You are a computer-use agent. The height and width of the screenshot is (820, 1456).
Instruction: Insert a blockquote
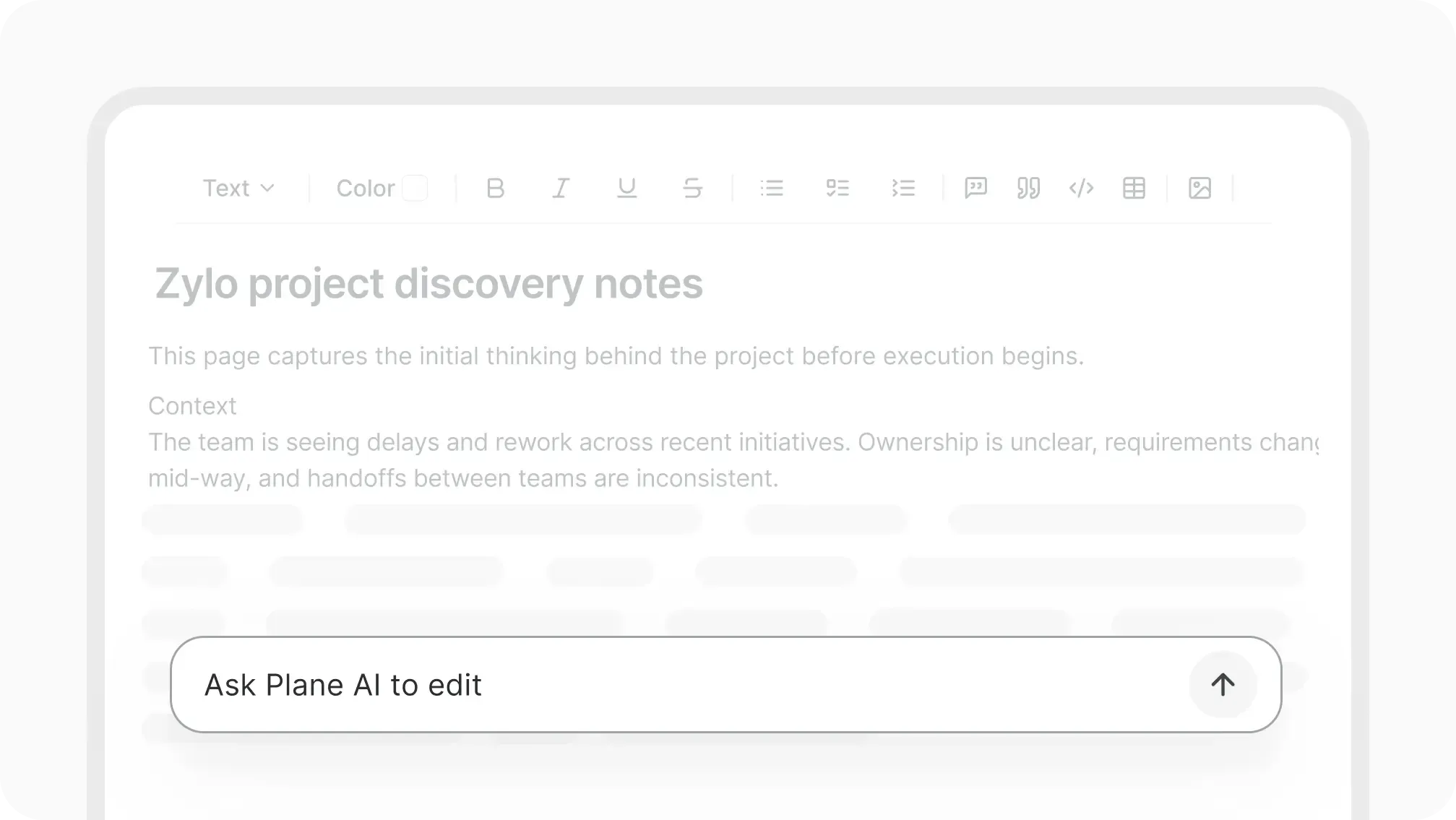pos(1029,189)
